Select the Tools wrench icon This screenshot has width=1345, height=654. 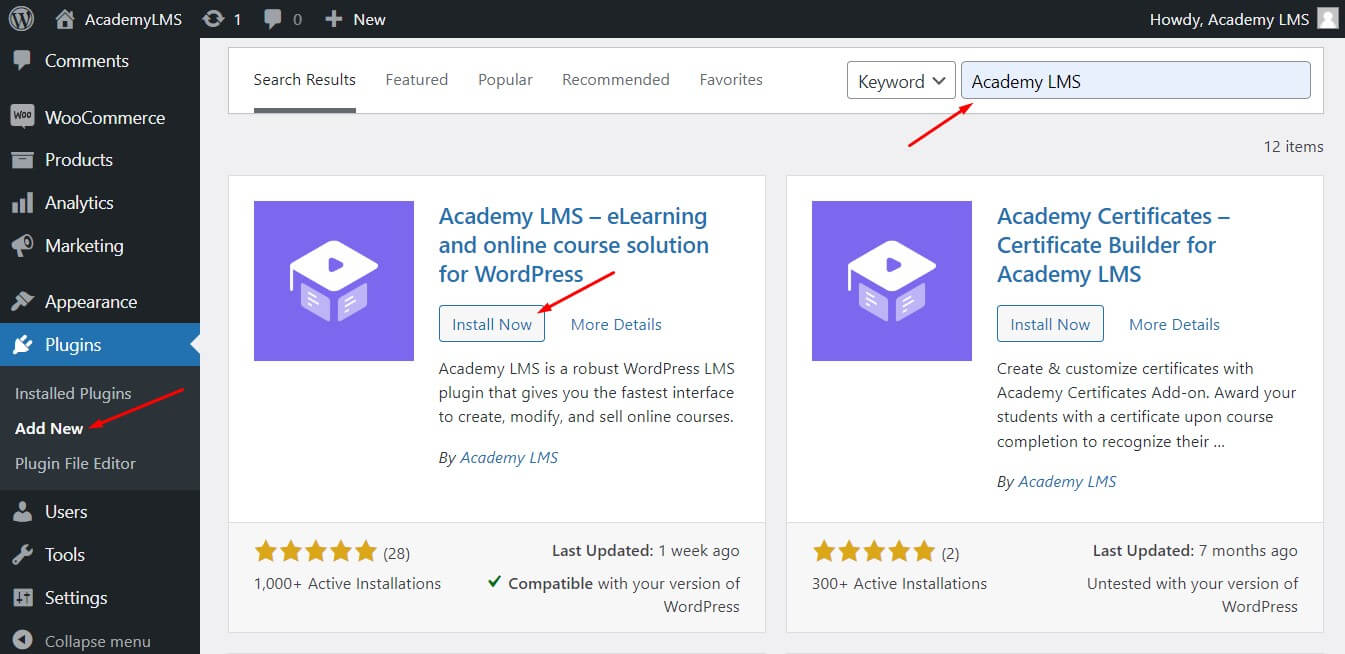click(23, 554)
